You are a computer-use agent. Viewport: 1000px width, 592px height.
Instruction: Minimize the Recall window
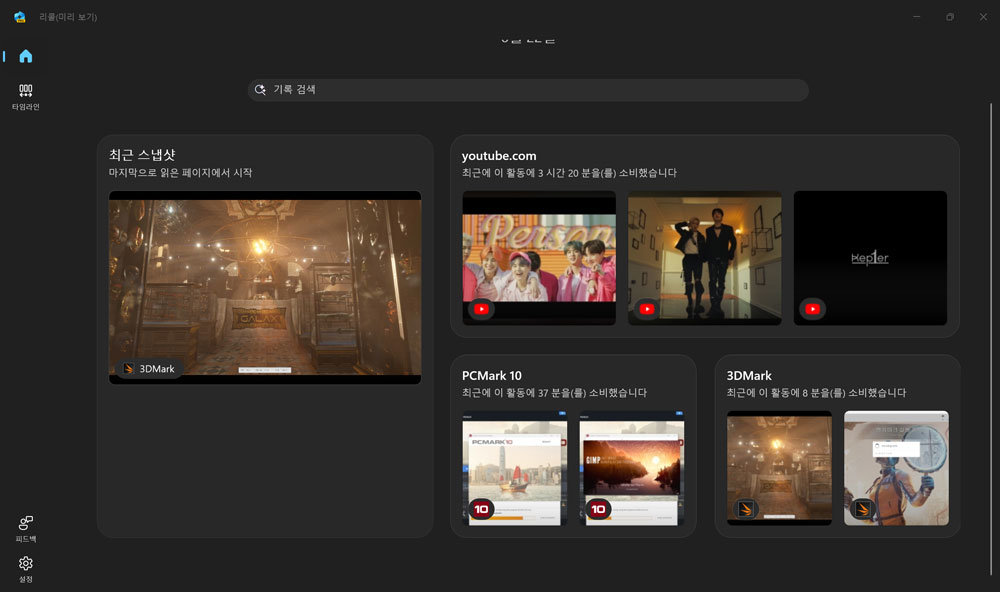(x=916, y=17)
